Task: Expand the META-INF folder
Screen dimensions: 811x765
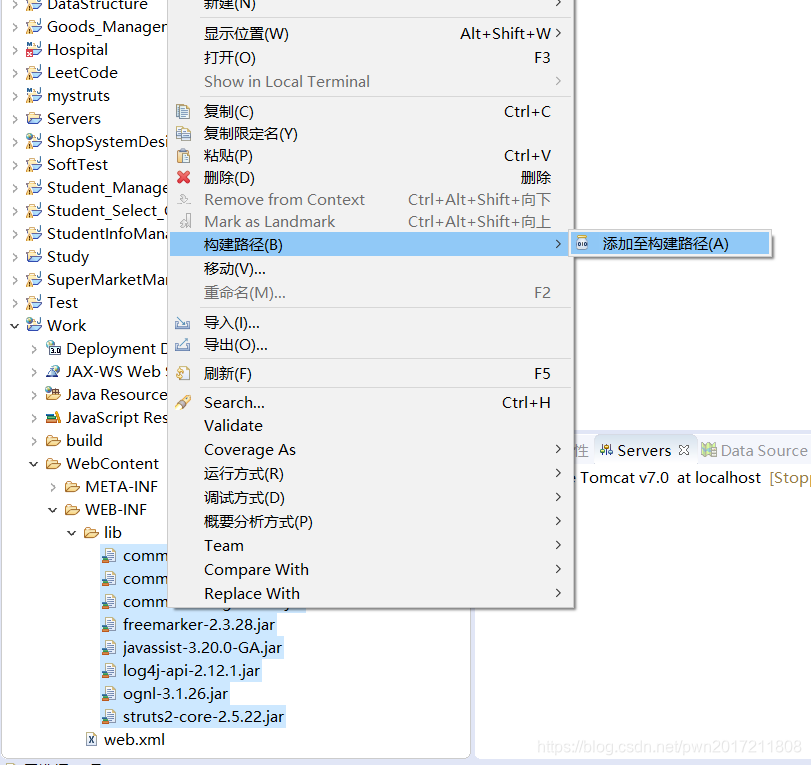Action: pyautogui.click(x=53, y=487)
